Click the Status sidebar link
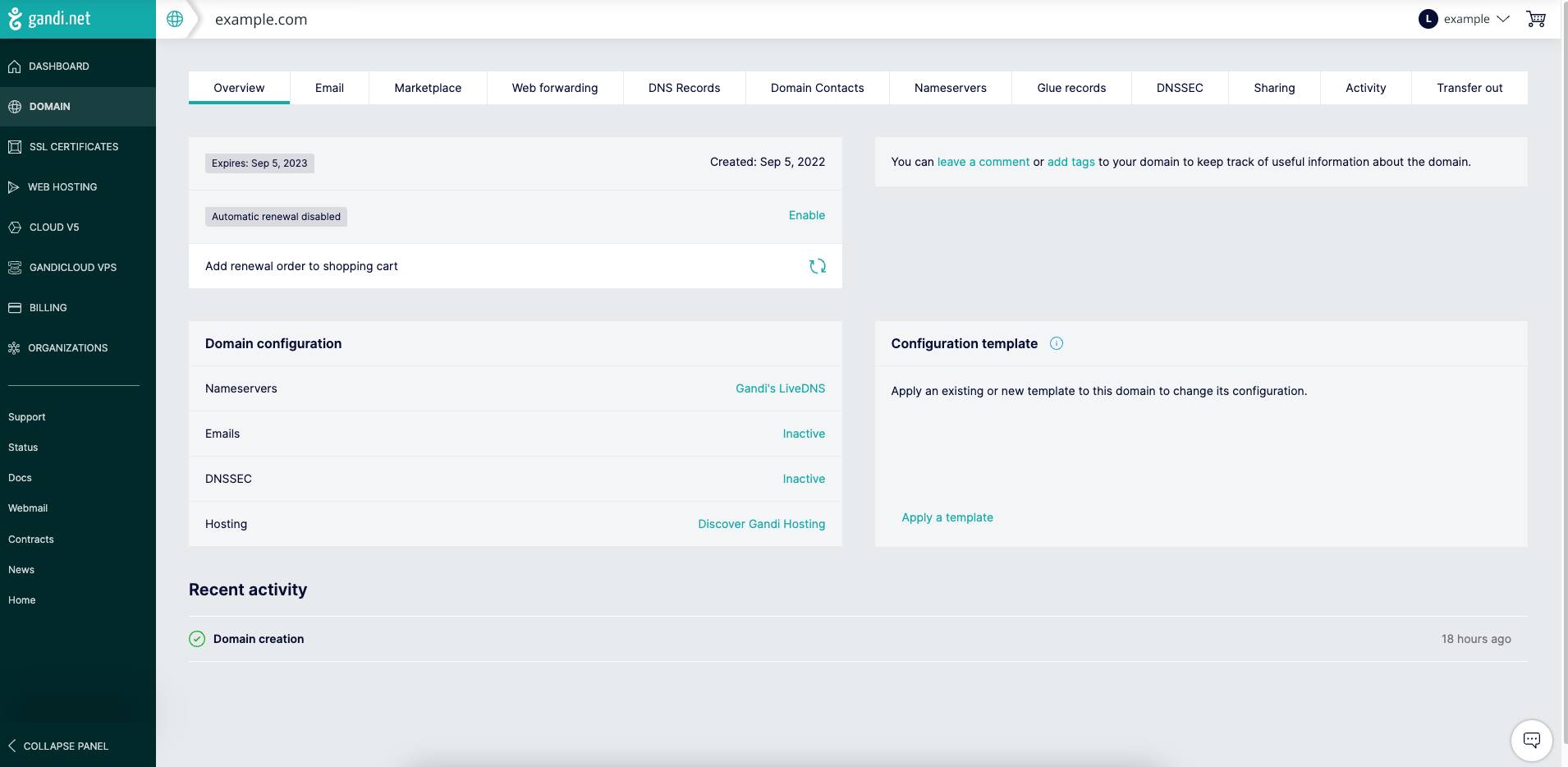Image resolution: width=1568 pixels, height=767 pixels. click(x=23, y=448)
